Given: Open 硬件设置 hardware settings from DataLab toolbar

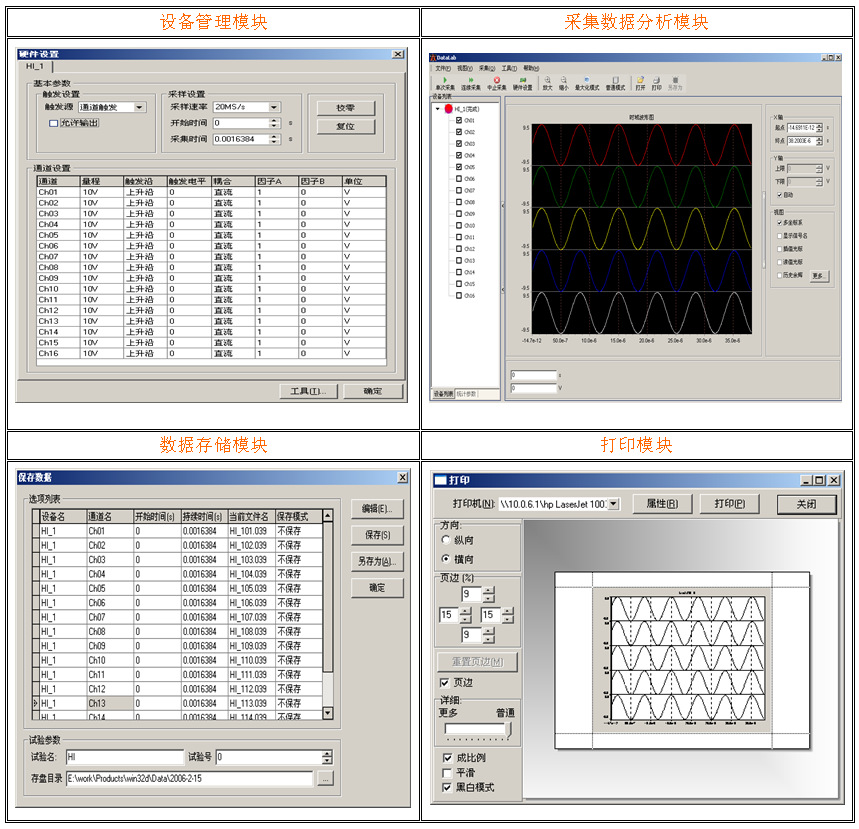Looking at the screenshot, I should point(522,80).
